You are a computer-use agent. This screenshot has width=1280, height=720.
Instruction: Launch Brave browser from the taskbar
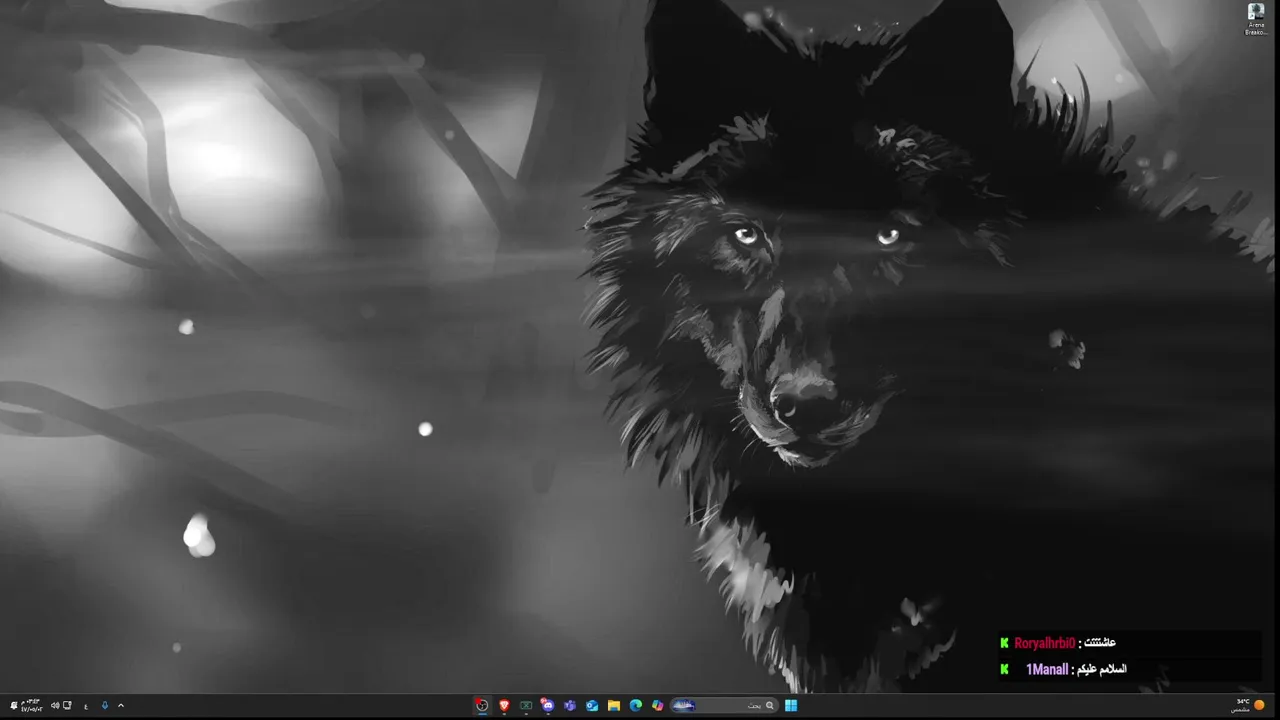point(504,705)
